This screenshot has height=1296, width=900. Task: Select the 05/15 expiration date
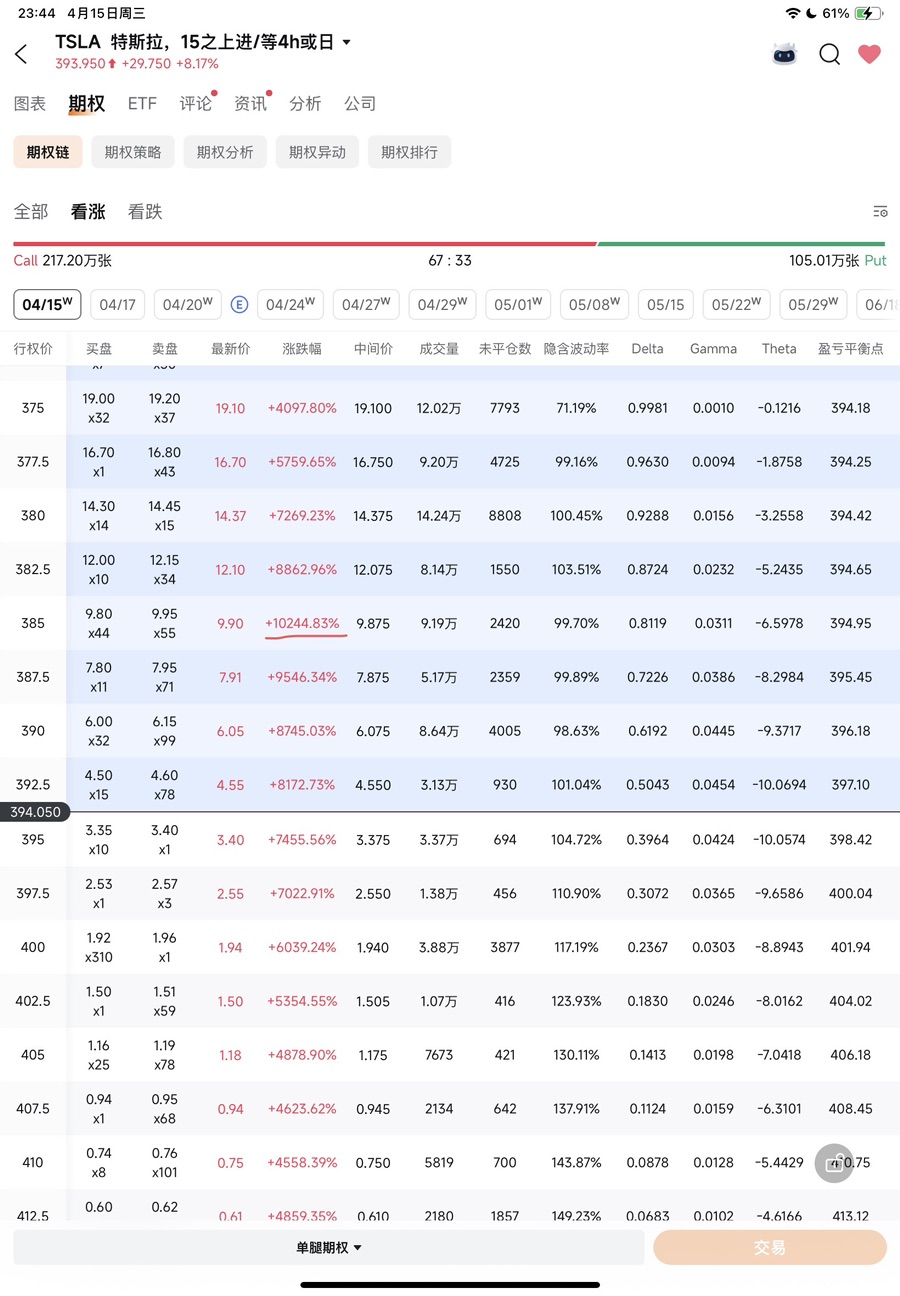666,305
